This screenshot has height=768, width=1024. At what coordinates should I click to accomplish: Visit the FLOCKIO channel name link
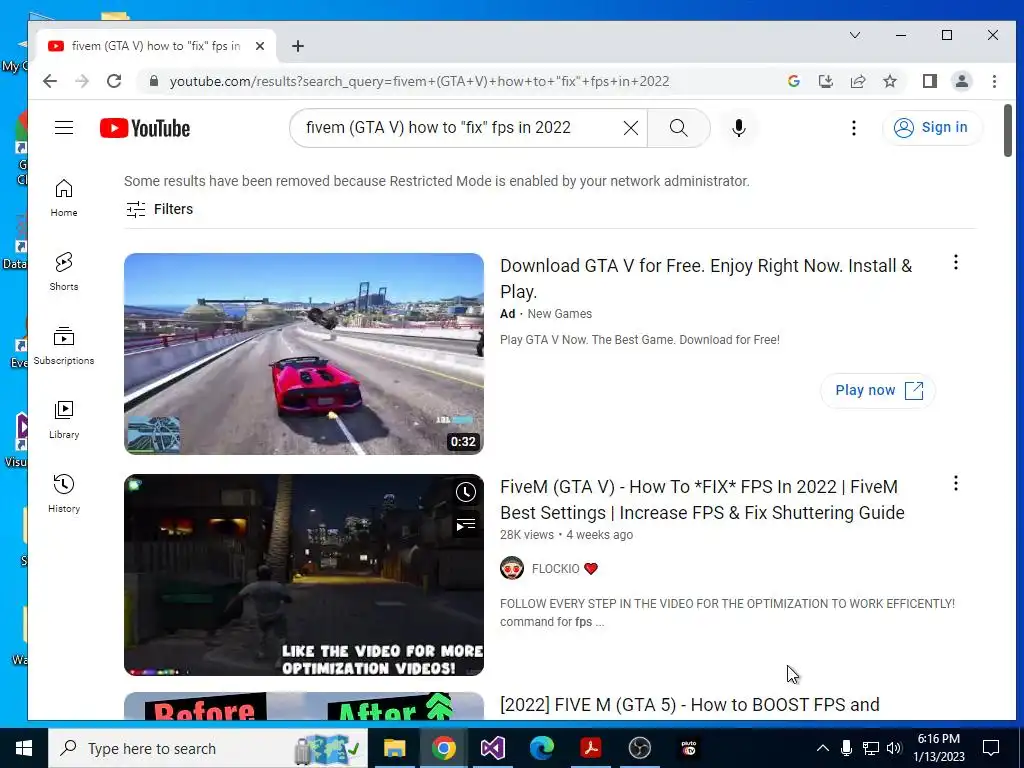(555, 569)
